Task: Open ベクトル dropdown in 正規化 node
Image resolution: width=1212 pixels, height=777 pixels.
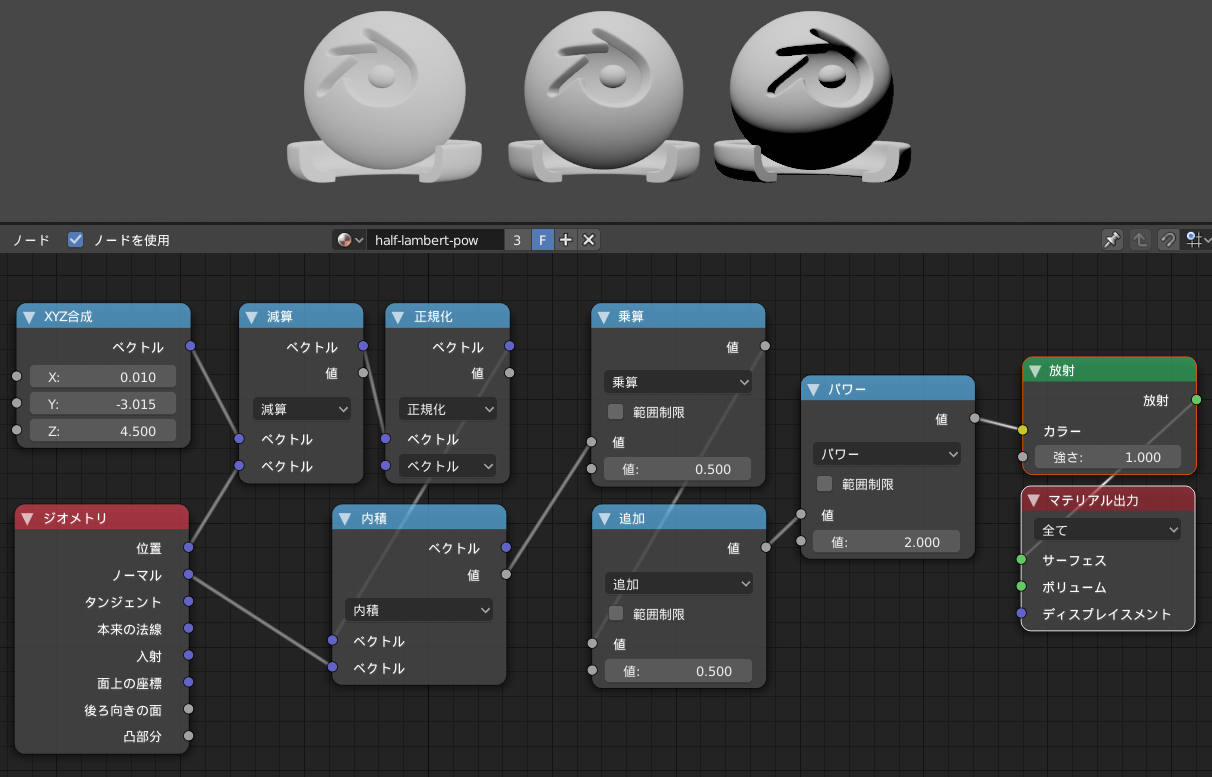Action: coord(448,466)
